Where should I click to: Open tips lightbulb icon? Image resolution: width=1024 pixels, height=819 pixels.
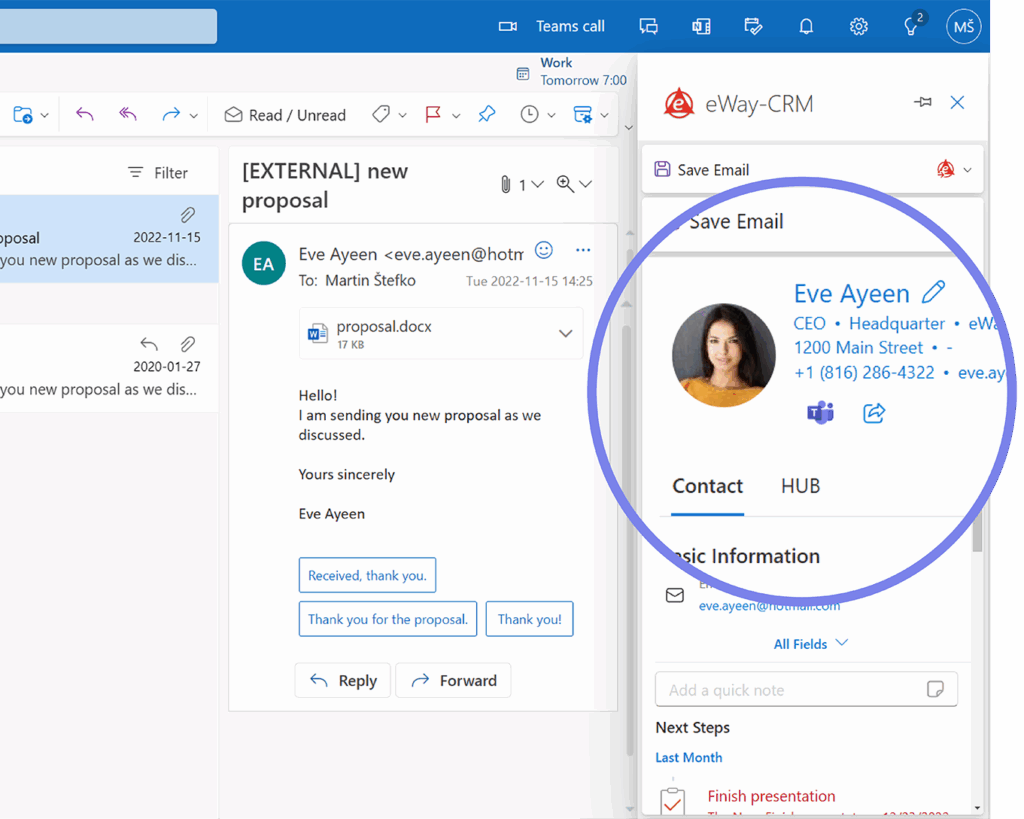tap(912, 26)
